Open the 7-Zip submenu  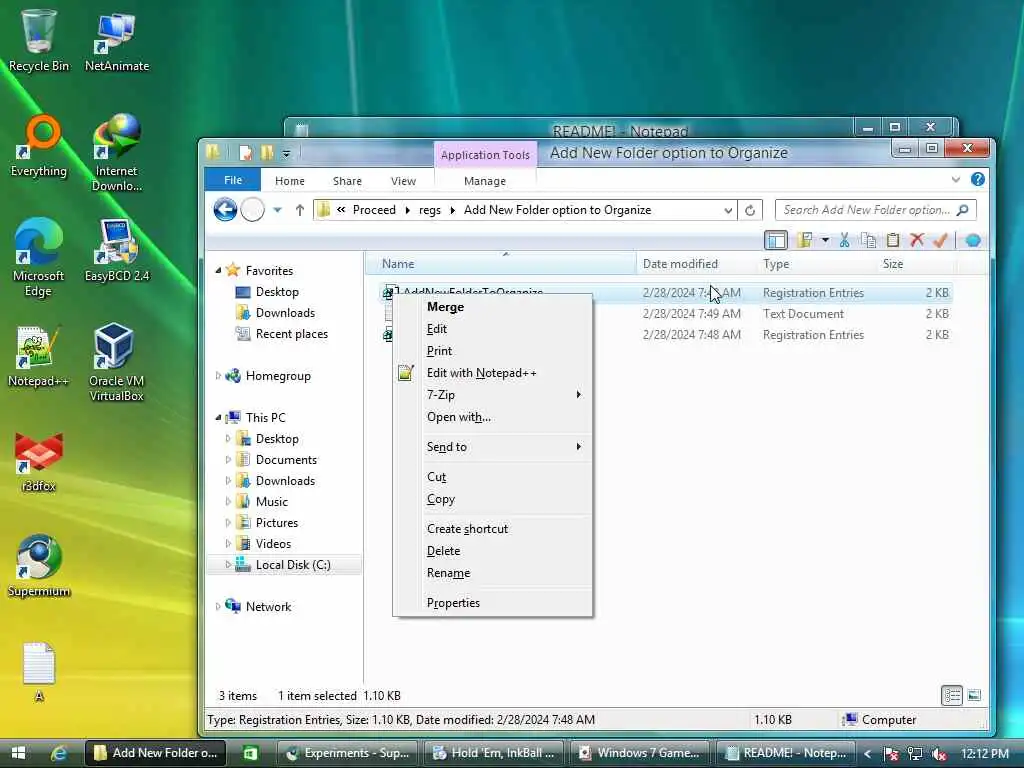coord(492,394)
